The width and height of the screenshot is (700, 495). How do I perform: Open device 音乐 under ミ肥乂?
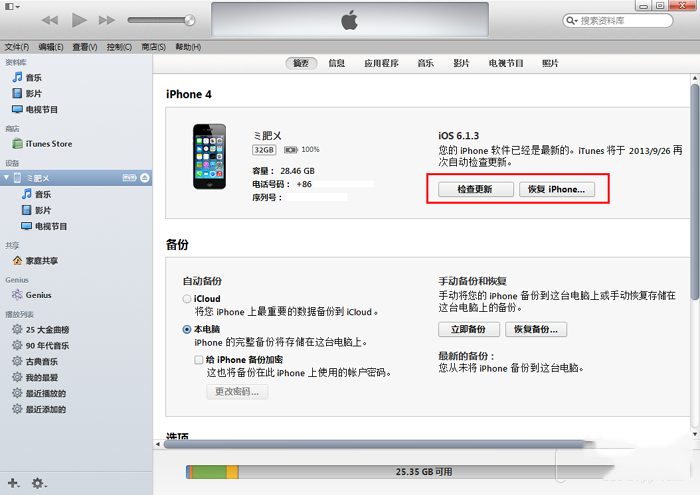[x=36, y=194]
